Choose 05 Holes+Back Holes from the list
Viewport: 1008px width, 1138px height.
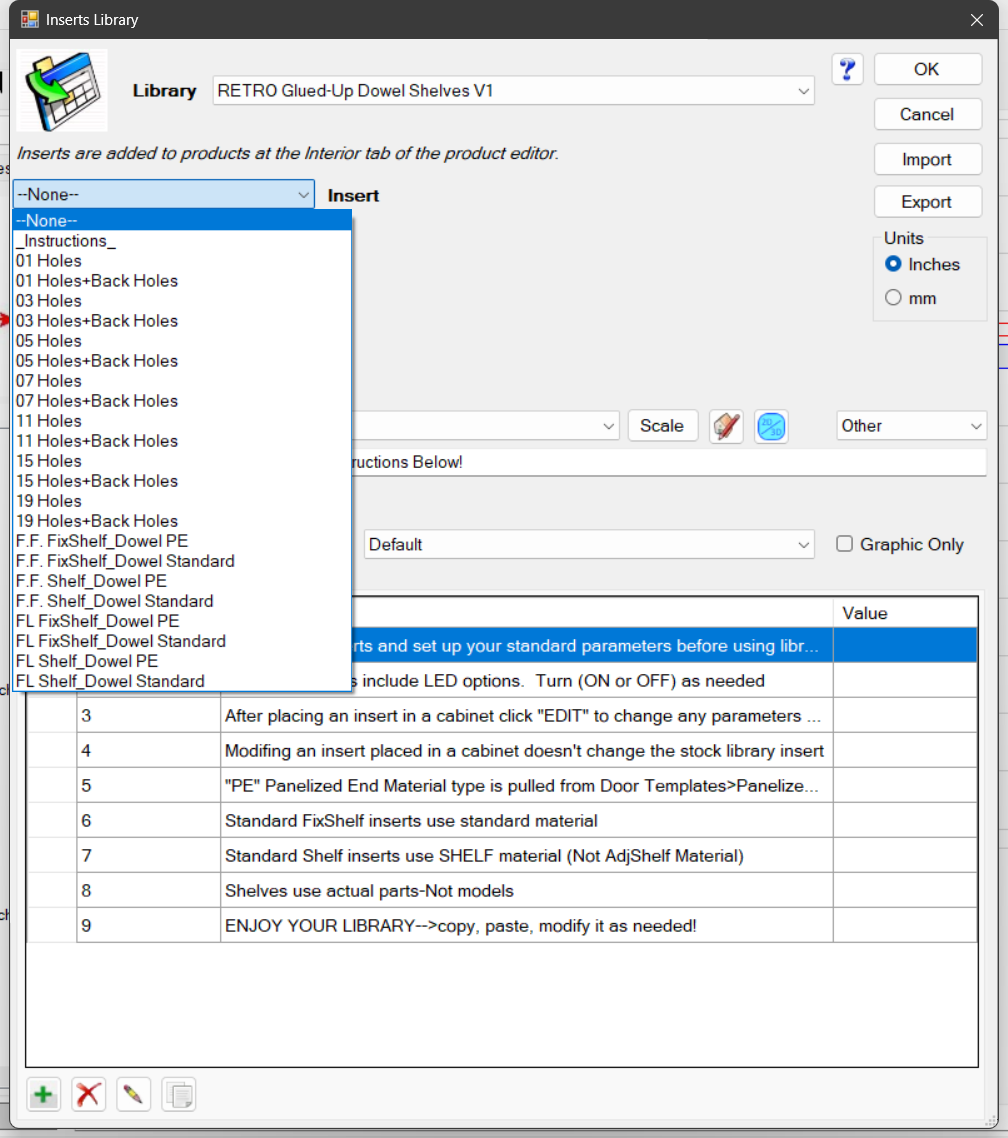tap(97, 361)
